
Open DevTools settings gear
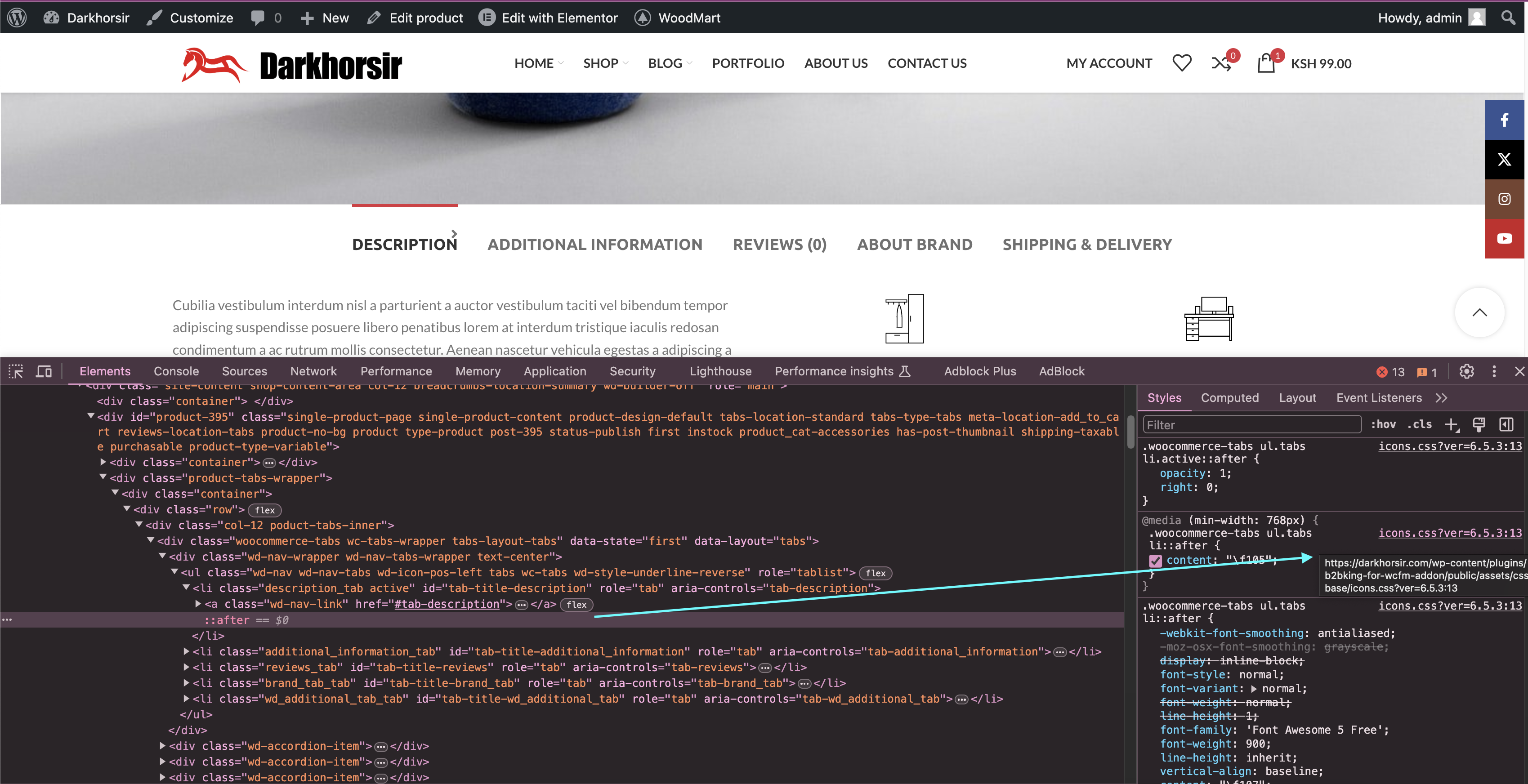coord(1466,371)
